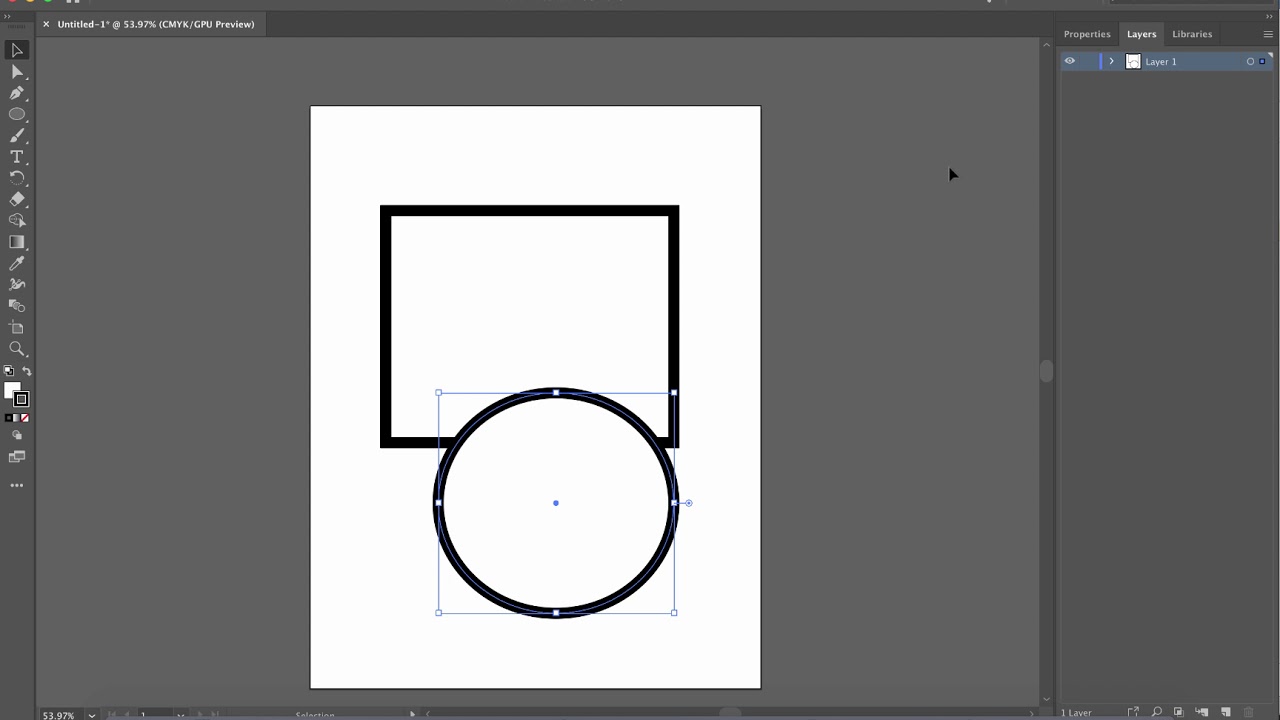Viewport: 1280px width, 720px height.
Task: Click the black rectangle's stroke
Action: point(529,211)
